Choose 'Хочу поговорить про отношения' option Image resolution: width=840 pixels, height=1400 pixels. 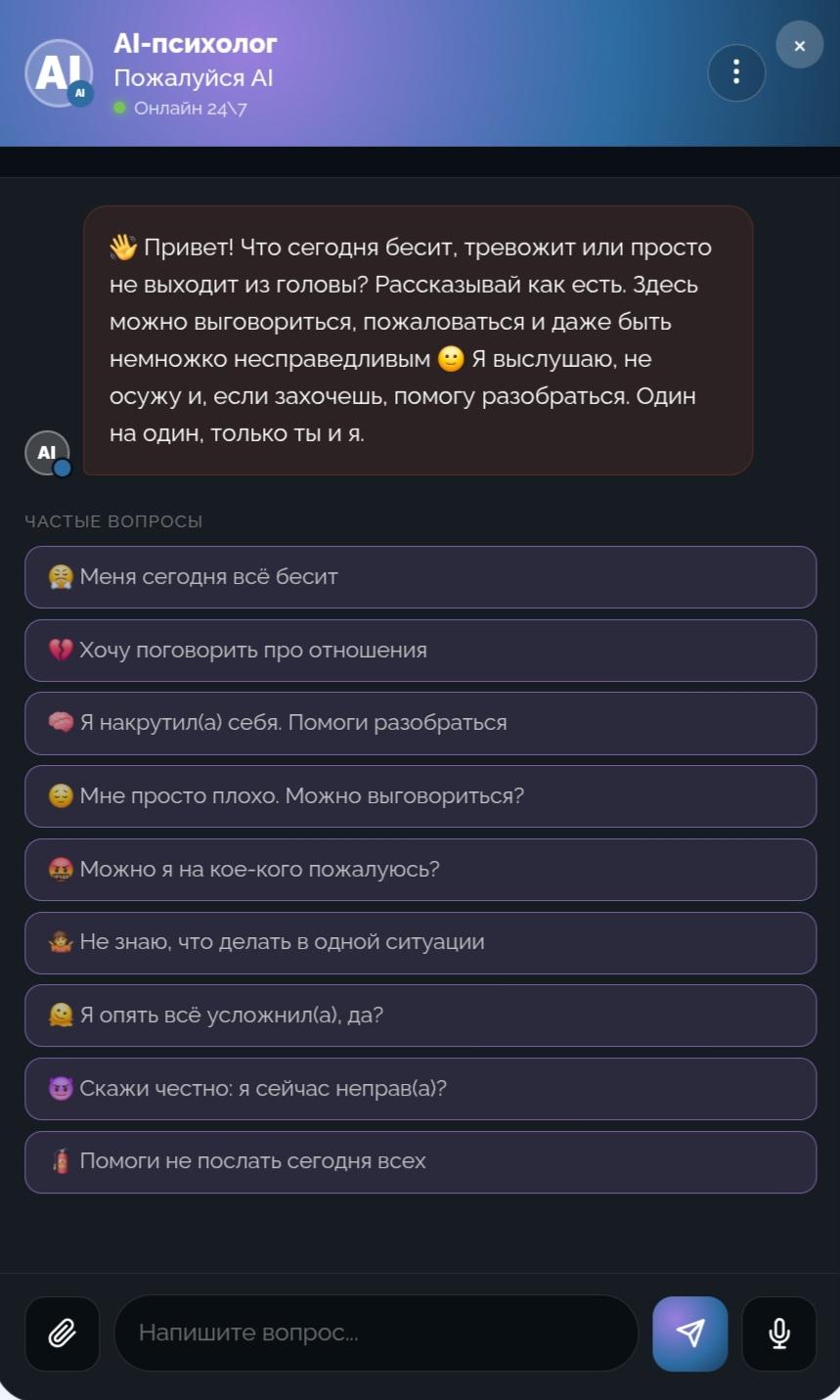[420, 651]
